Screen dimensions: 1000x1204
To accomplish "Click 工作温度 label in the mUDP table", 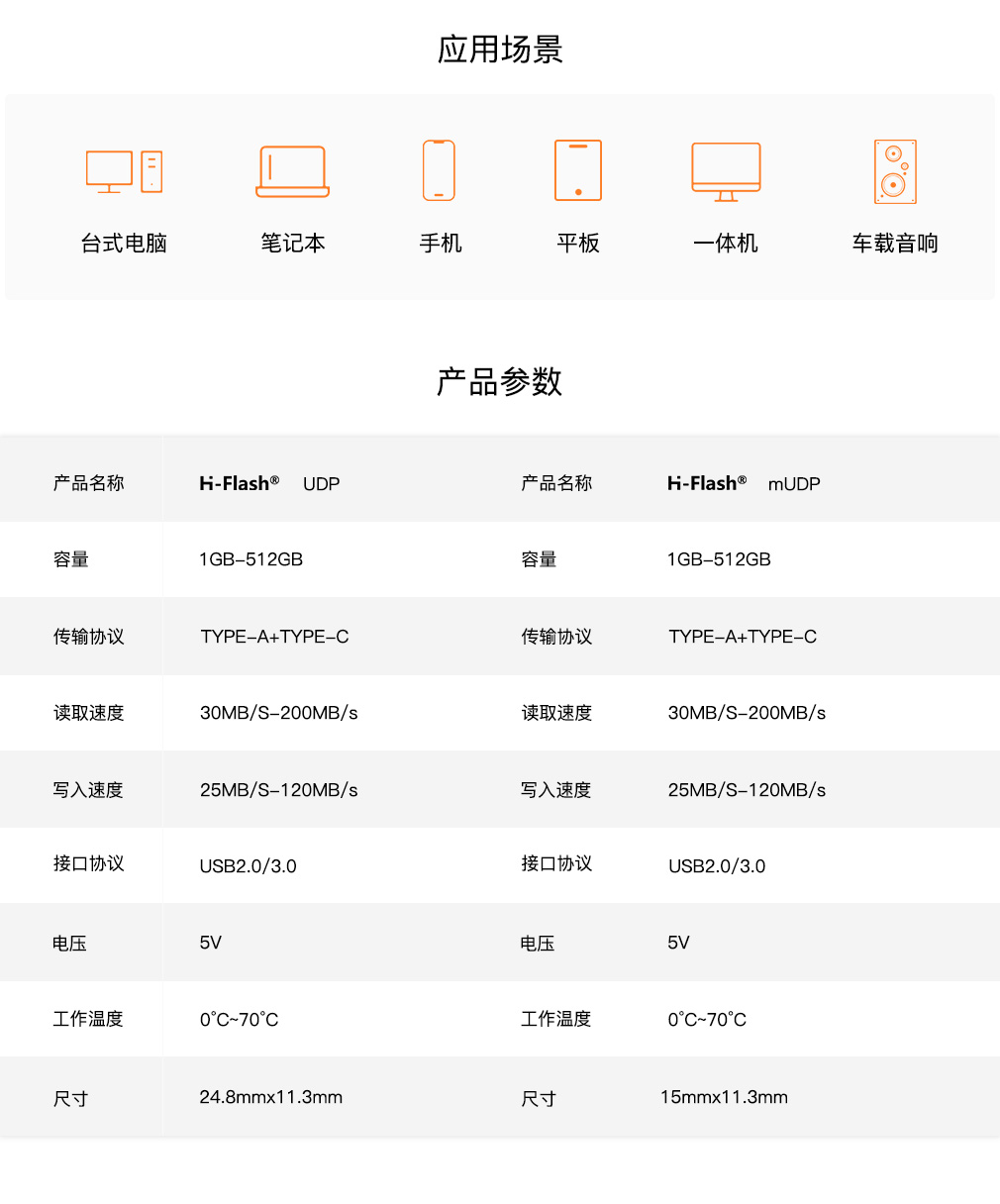I will [x=555, y=1019].
